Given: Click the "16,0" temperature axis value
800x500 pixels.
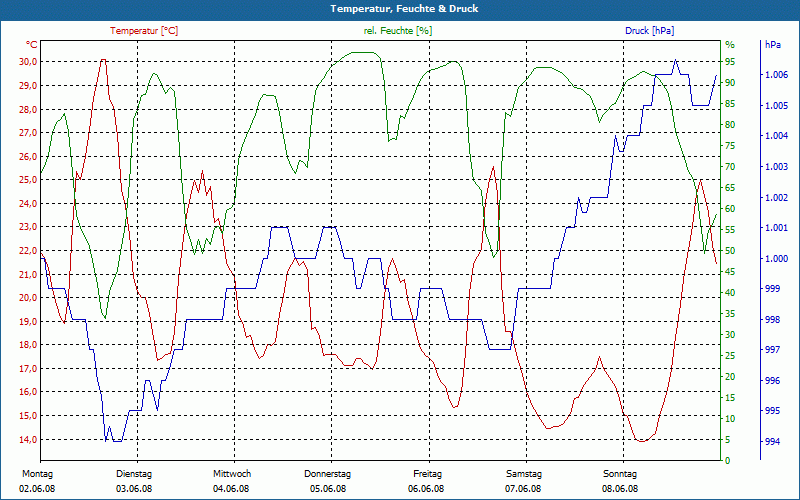Looking at the screenshot, I should [29, 392].
